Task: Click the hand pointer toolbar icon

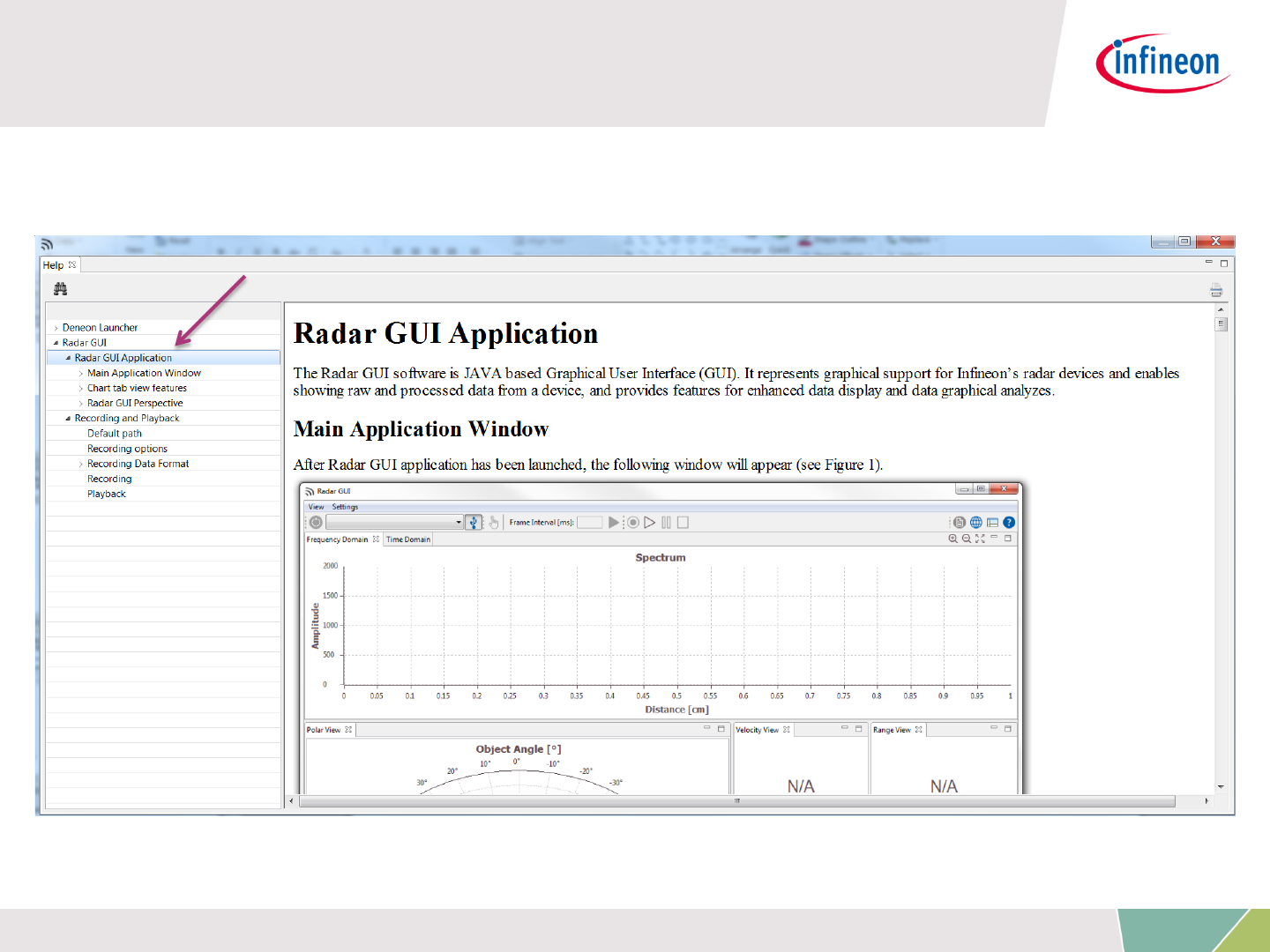Action: pyautogui.click(x=494, y=523)
